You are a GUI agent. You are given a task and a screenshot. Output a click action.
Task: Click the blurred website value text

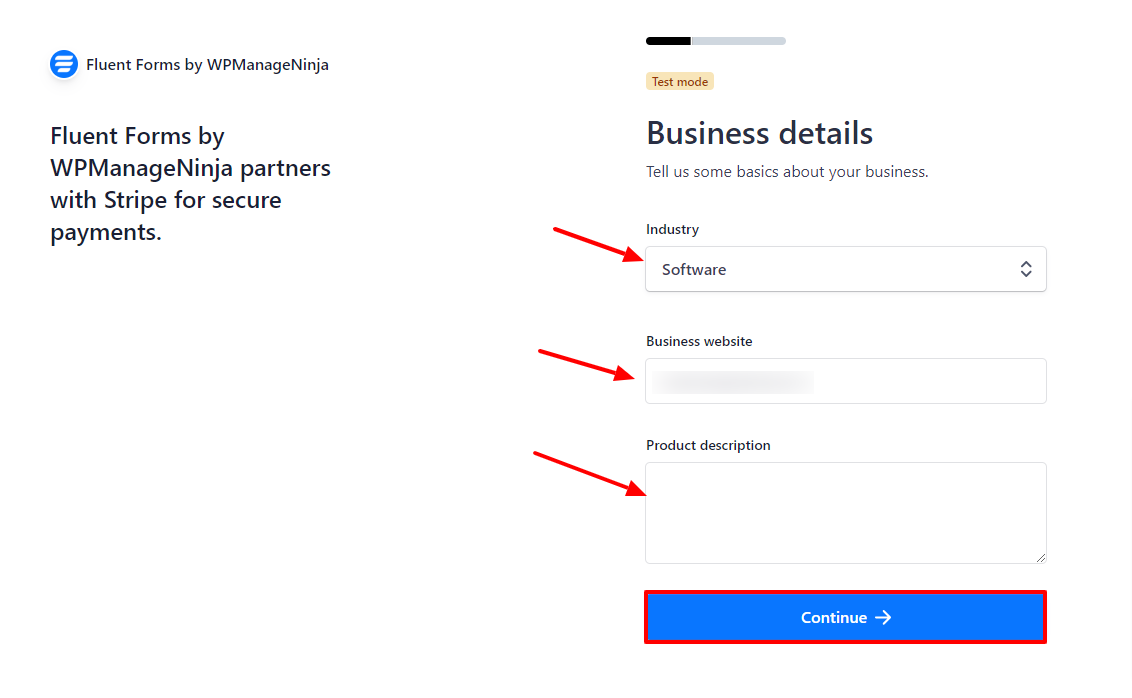(733, 382)
